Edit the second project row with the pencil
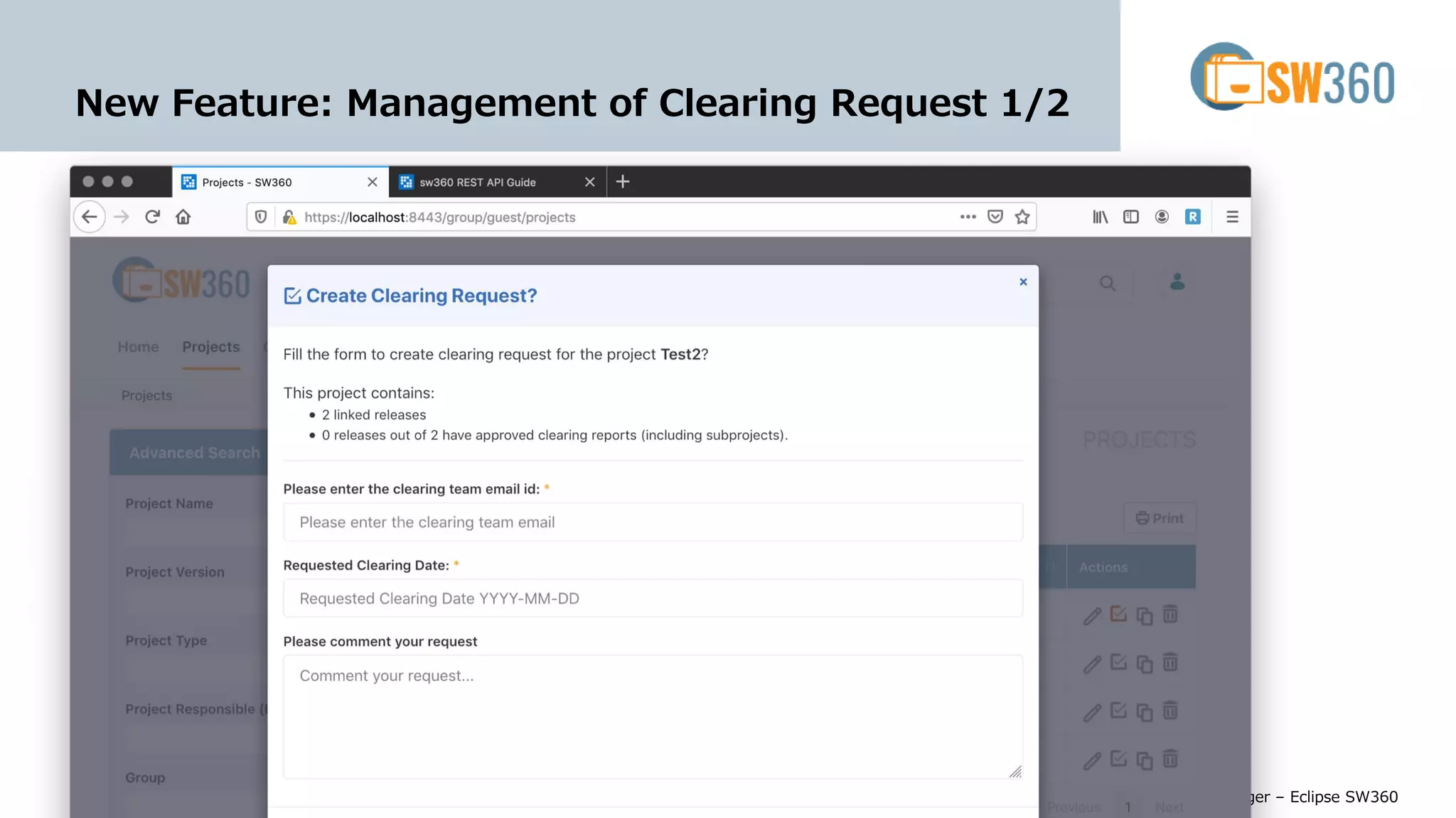This screenshot has height=818, width=1456. (x=1092, y=664)
